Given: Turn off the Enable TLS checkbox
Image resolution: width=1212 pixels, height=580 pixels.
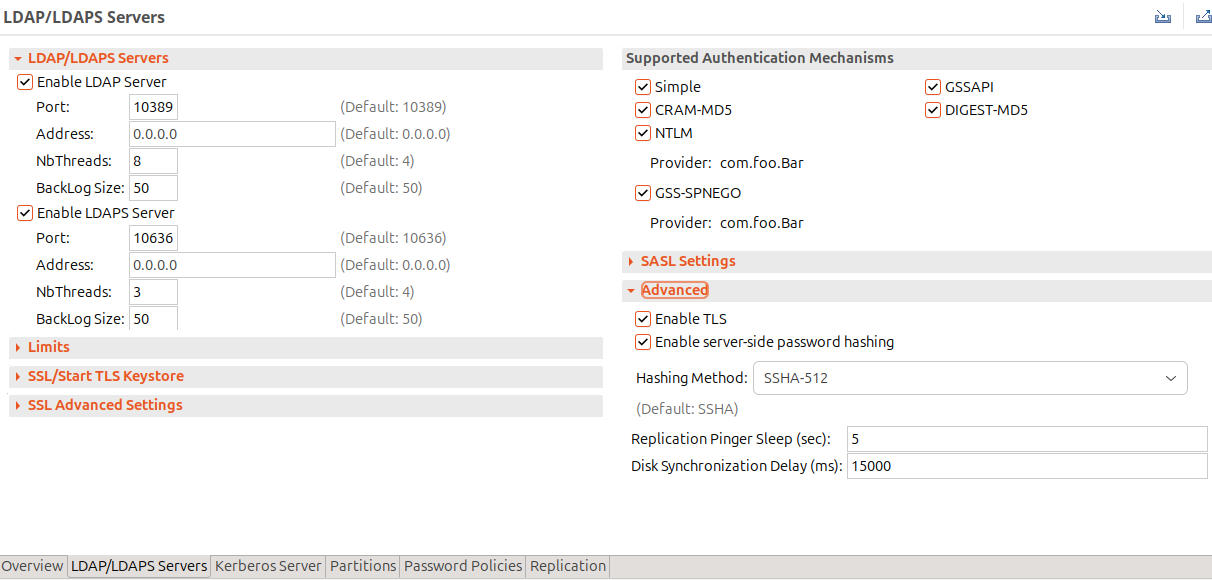Looking at the screenshot, I should pos(643,319).
